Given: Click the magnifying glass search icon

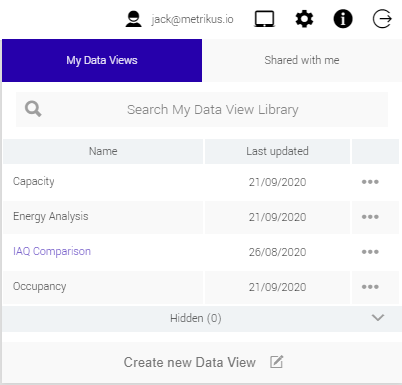Looking at the screenshot, I should pos(33,109).
